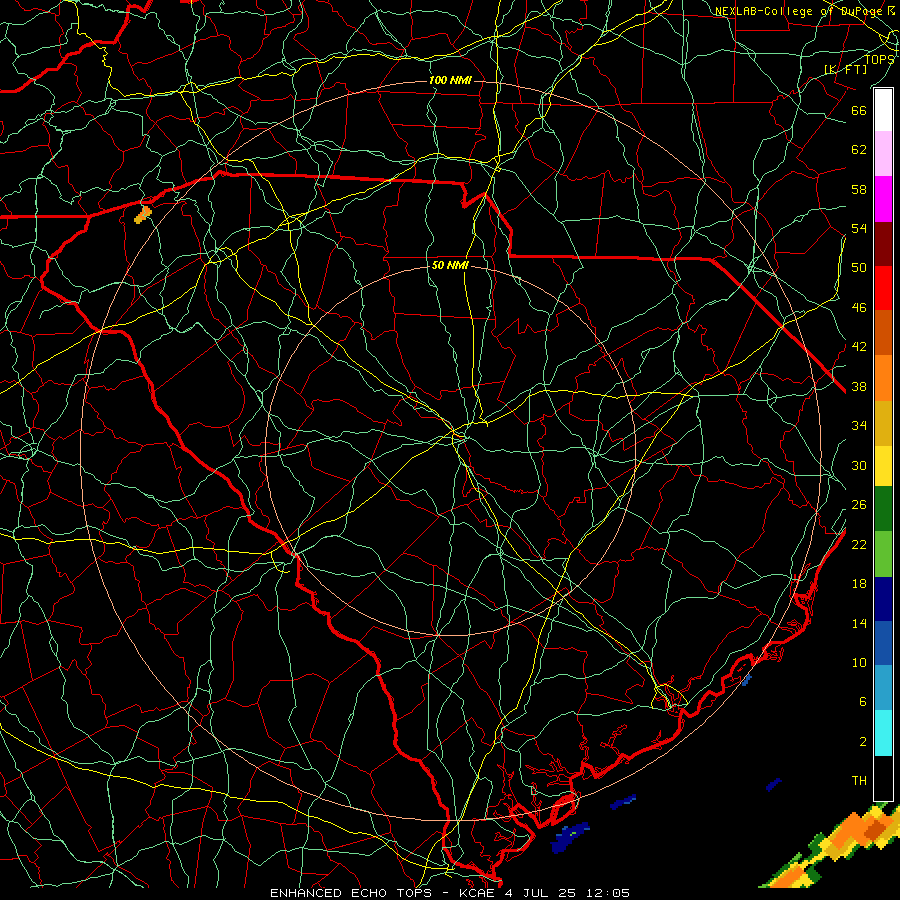Click the [K FT] units label
900x900 pixels.
(846, 70)
